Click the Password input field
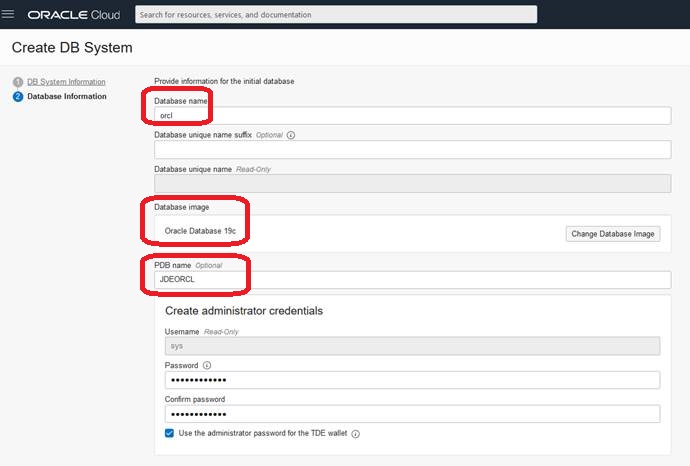 [412, 380]
